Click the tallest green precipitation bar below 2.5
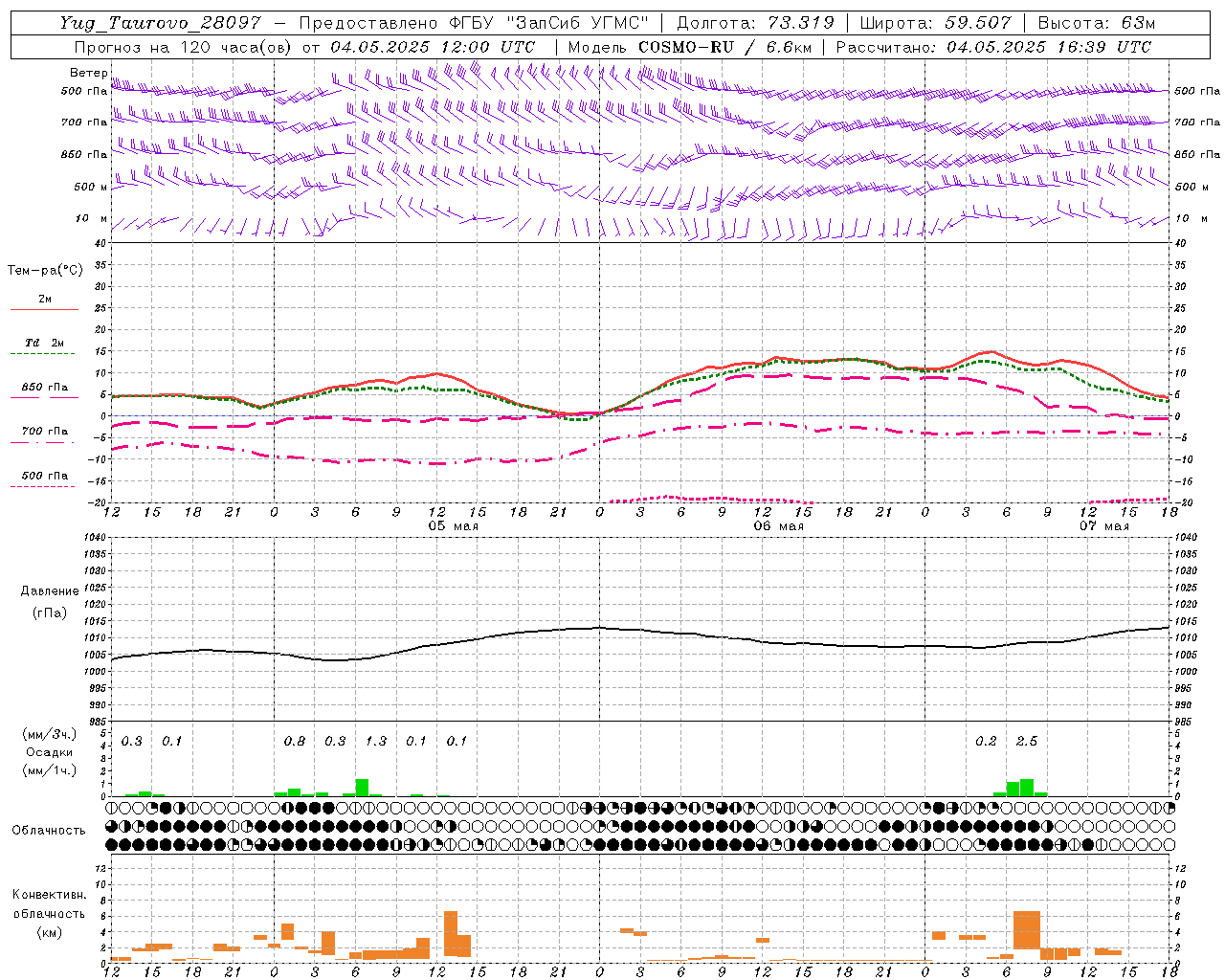Image resolution: width=1225 pixels, height=980 pixels. (x=1027, y=788)
